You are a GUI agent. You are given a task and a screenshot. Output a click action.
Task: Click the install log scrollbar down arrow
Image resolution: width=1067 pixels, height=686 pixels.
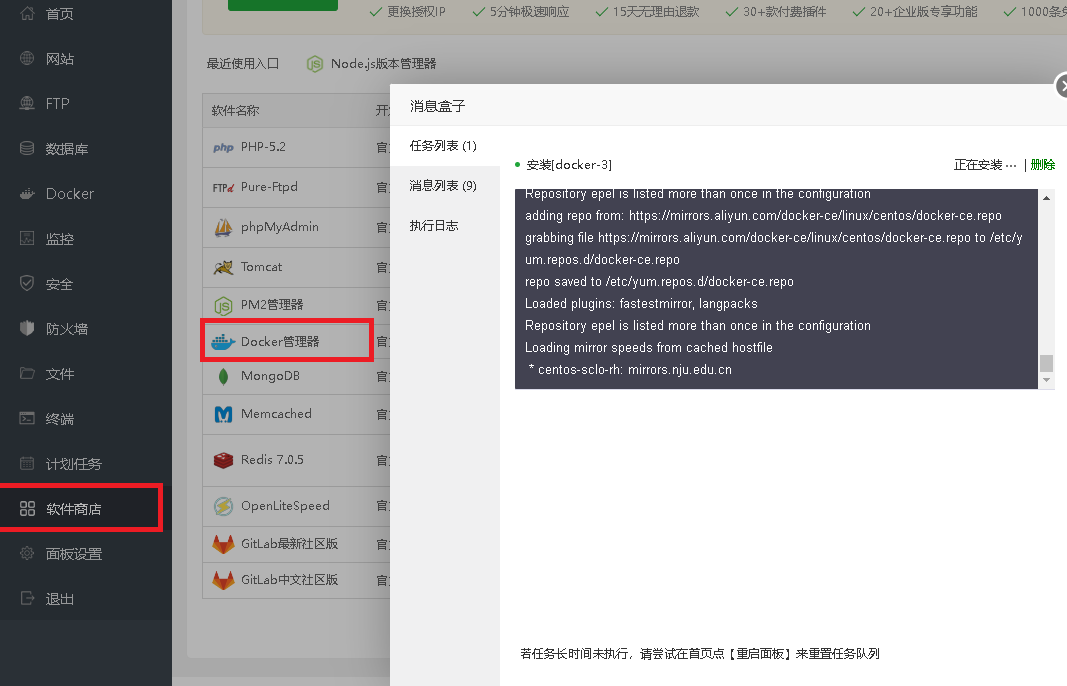click(1047, 380)
